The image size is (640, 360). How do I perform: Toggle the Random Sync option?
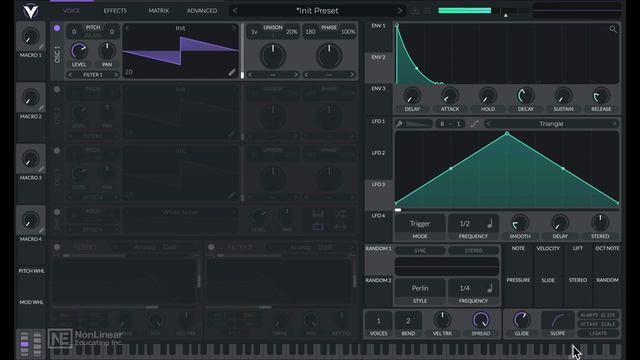click(420, 251)
